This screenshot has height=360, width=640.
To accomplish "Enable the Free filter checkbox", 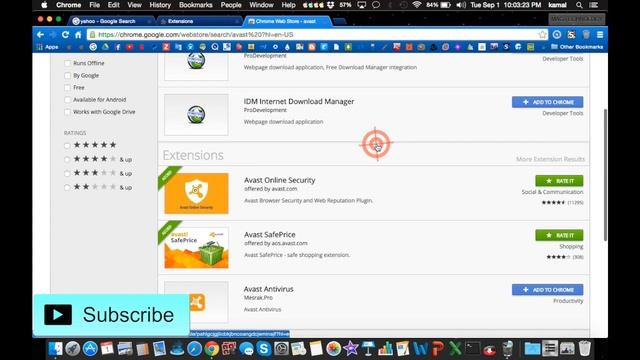I will click(67, 88).
